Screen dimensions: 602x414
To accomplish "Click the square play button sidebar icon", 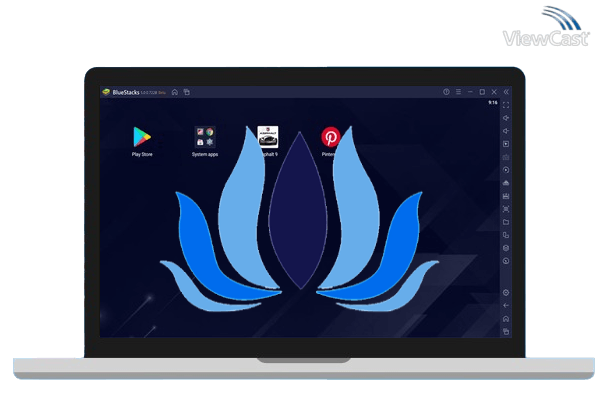I will [x=506, y=144].
